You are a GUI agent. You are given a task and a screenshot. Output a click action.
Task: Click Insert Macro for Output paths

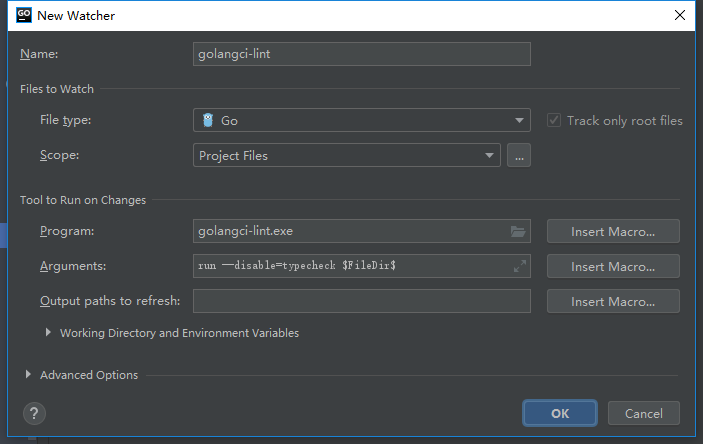tap(613, 301)
